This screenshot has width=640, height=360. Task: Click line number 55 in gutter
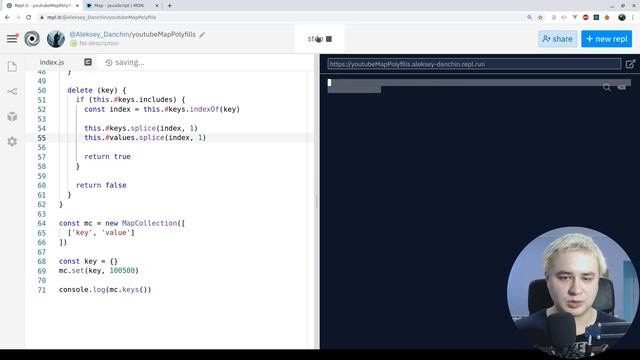click(42, 138)
